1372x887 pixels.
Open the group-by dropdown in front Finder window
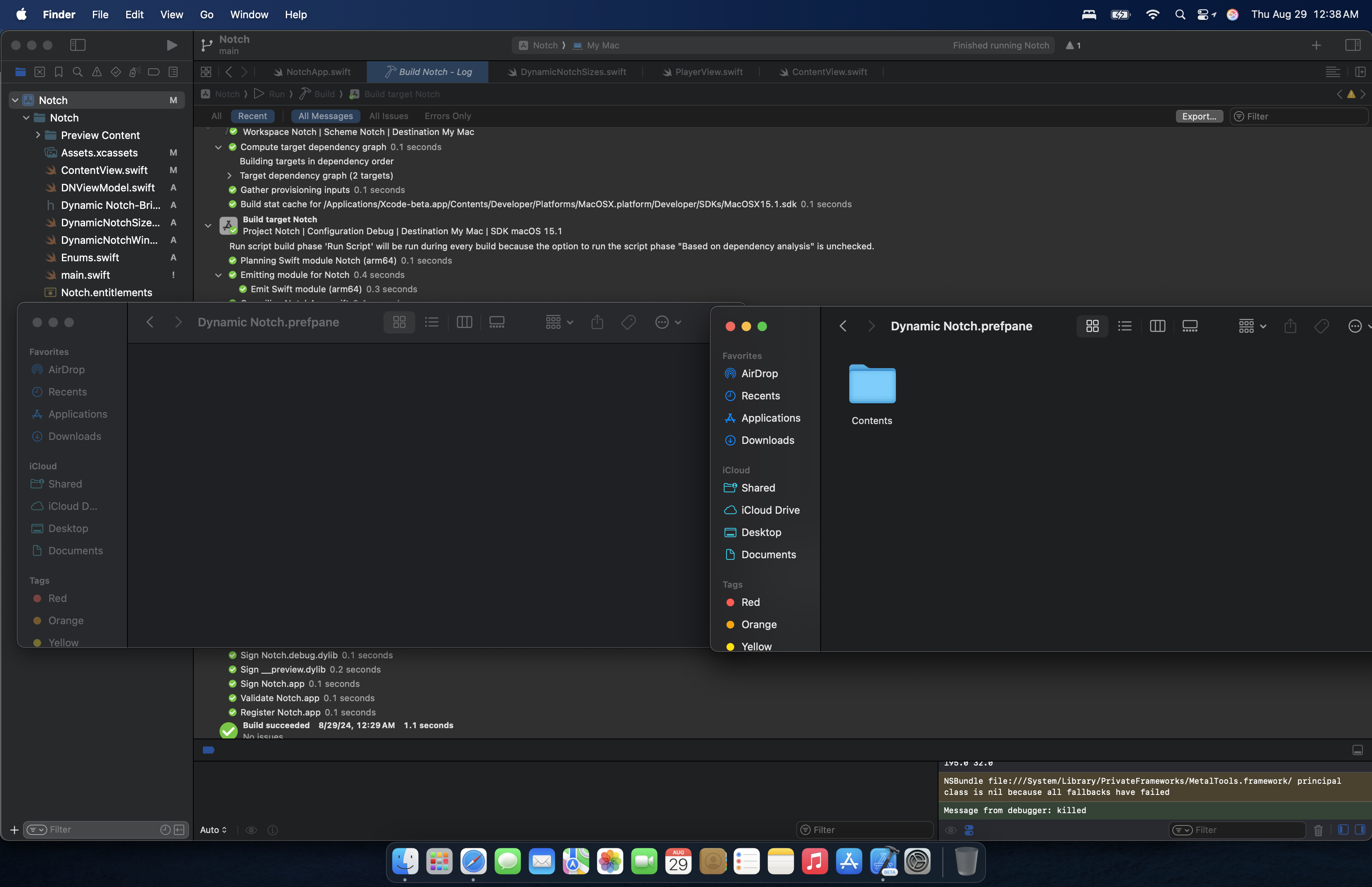(1252, 326)
